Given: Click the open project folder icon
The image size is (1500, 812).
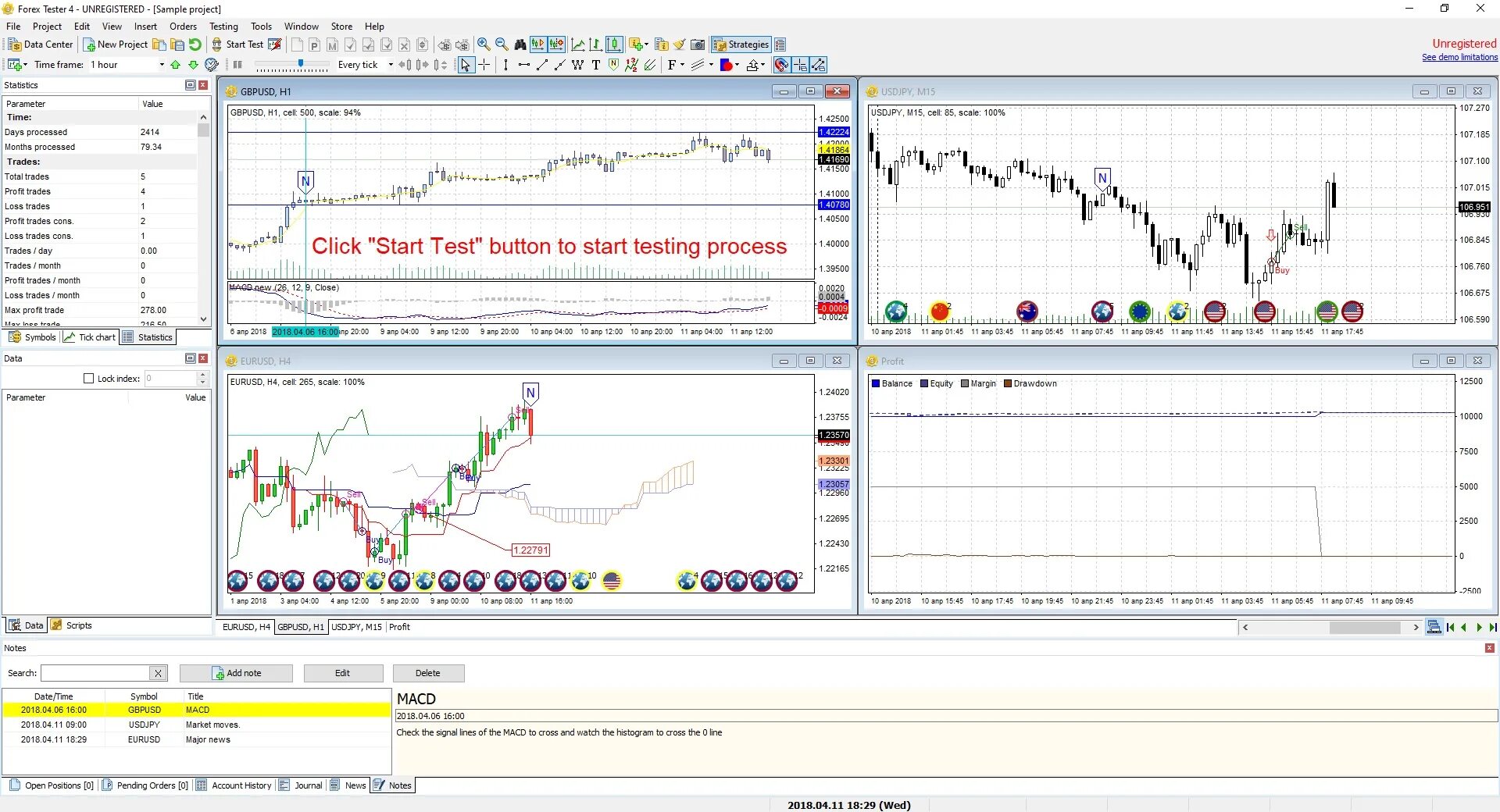Looking at the screenshot, I should click(159, 45).
